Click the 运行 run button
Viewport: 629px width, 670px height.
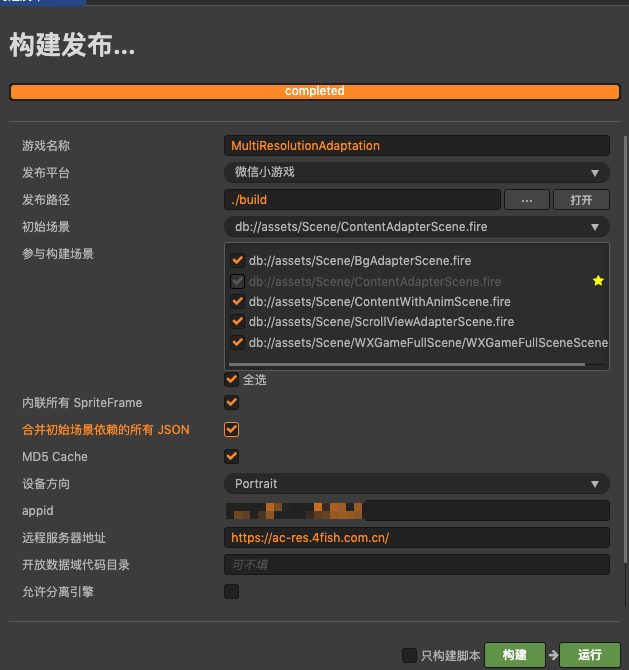pyautogui.click(x=590, y=655)
